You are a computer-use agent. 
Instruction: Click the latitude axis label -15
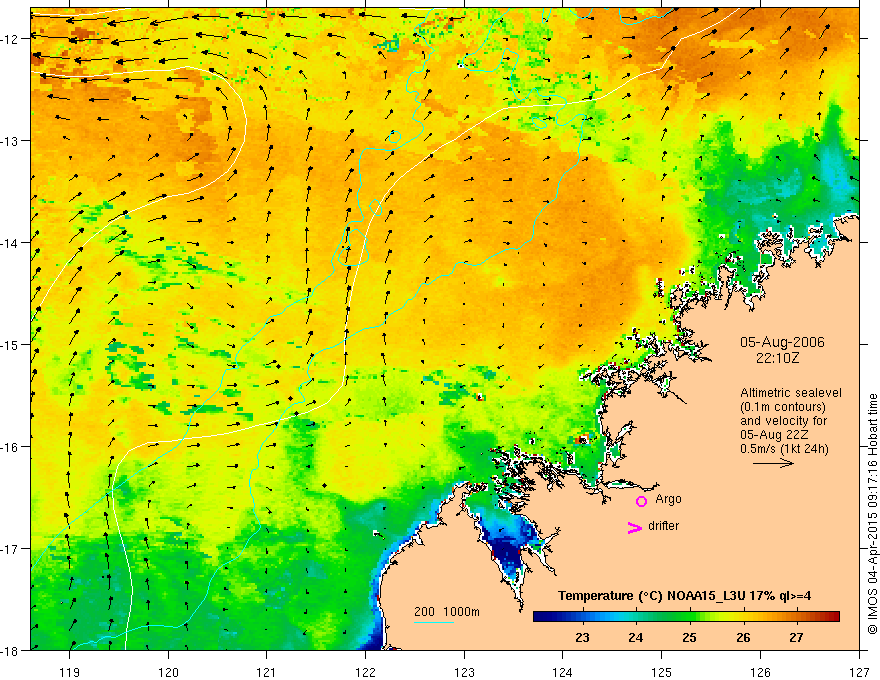[11, 344]
